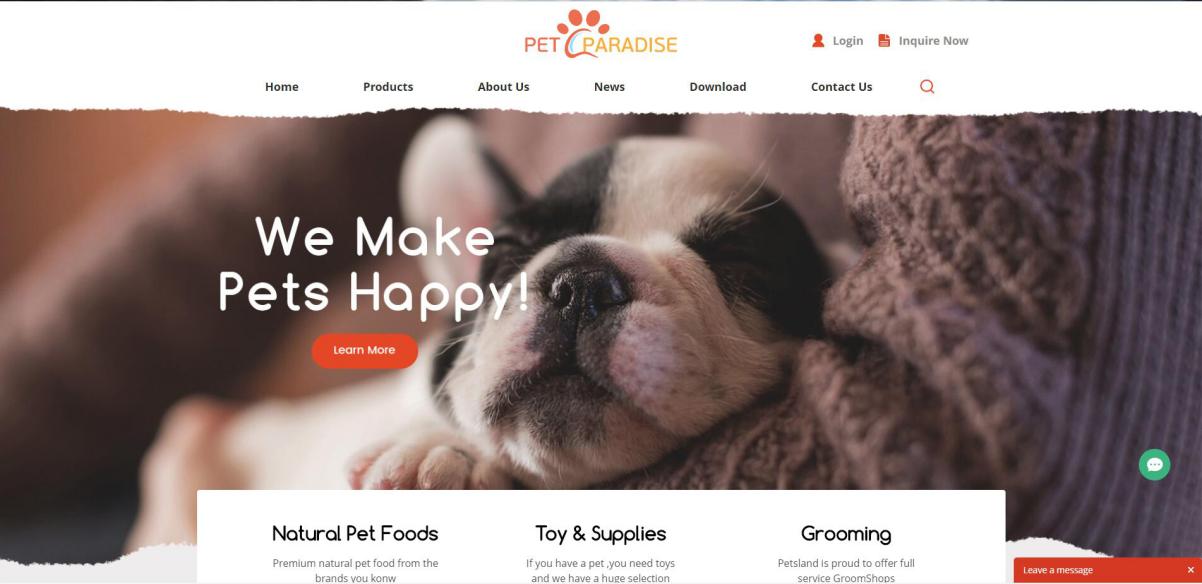Open the Grooming section heading

846,534
